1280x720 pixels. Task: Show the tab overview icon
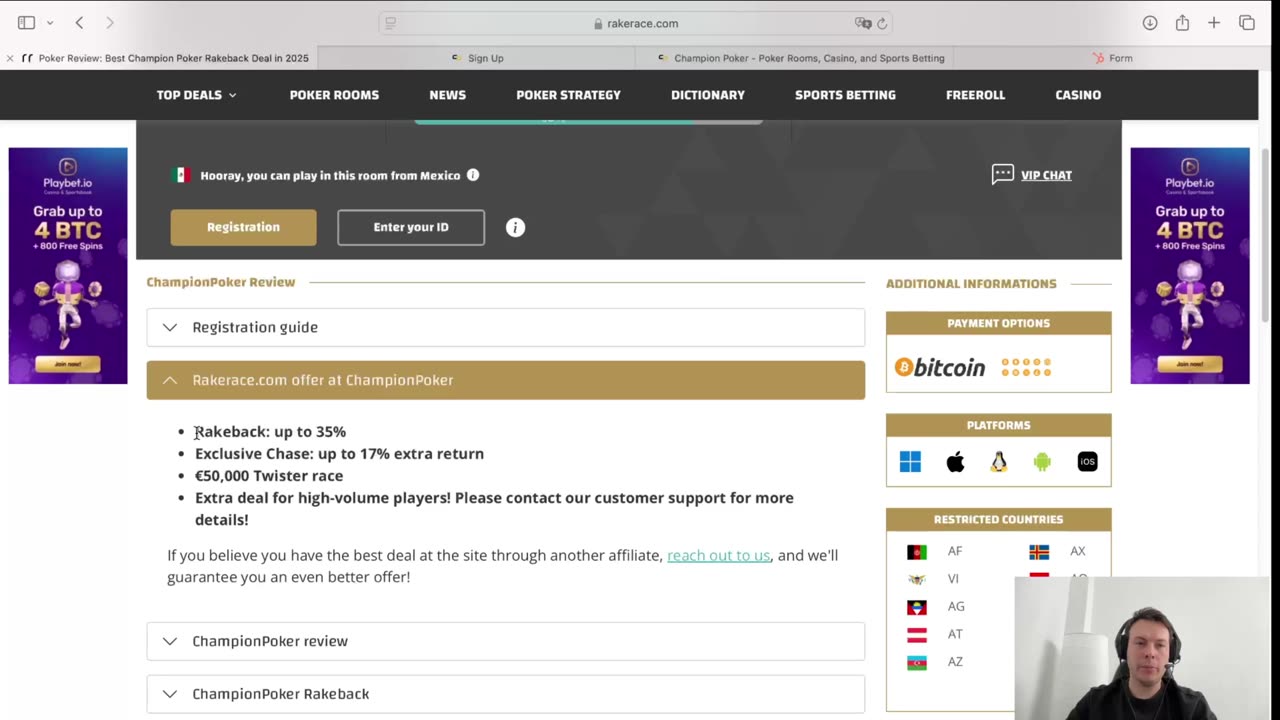click(x=1246, y=23)
